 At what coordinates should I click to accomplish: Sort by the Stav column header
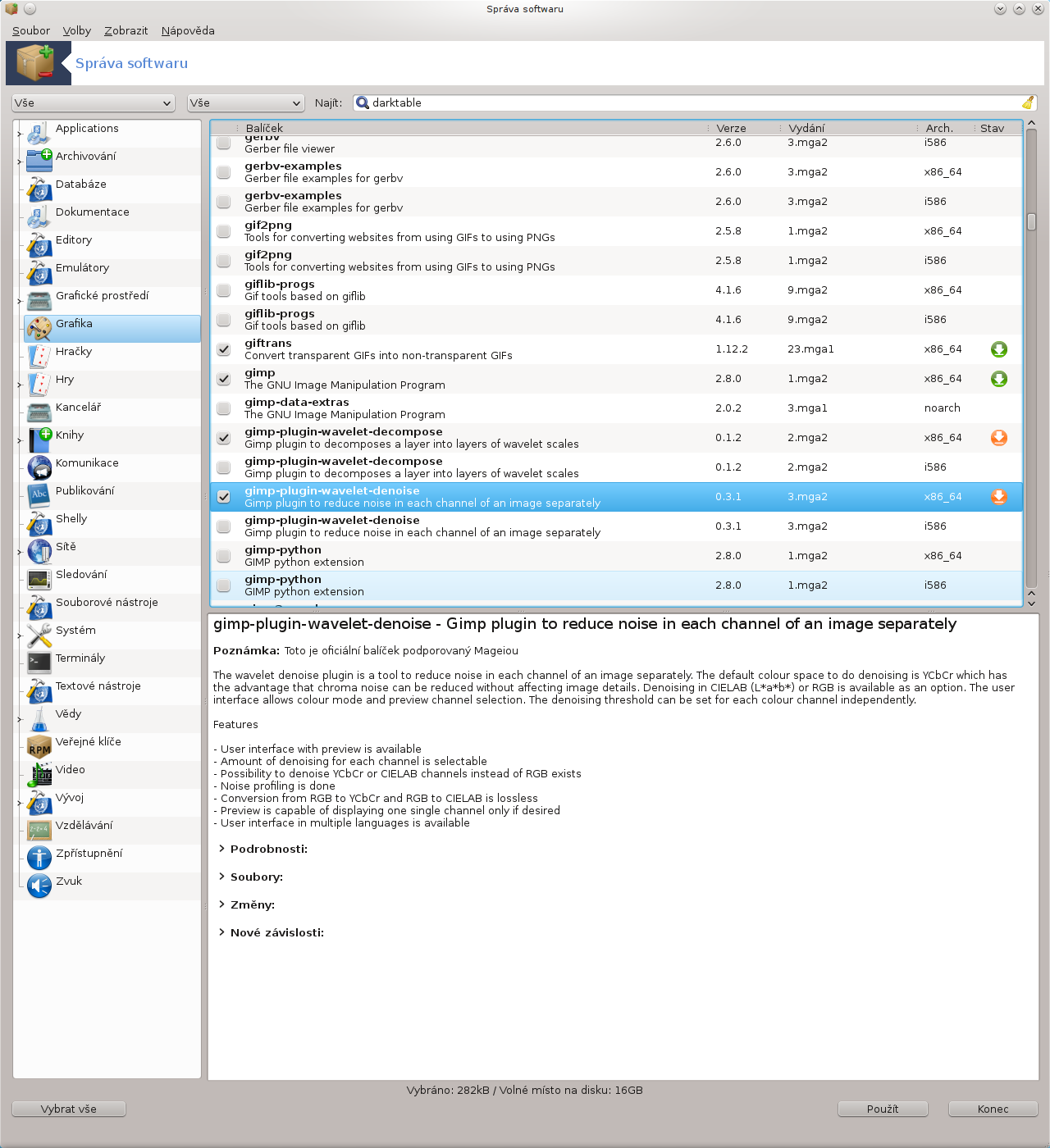click(x=998, y=128)
